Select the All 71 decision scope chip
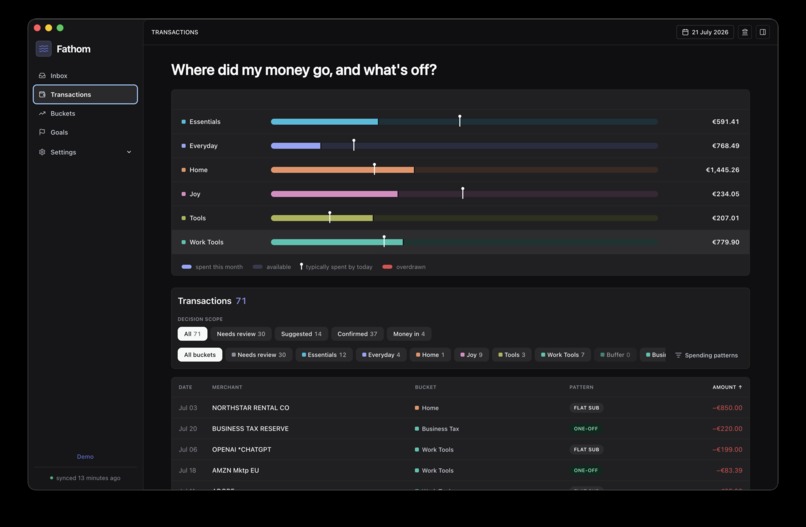This screenshot has height=527, width=806. tap(192, 334)
